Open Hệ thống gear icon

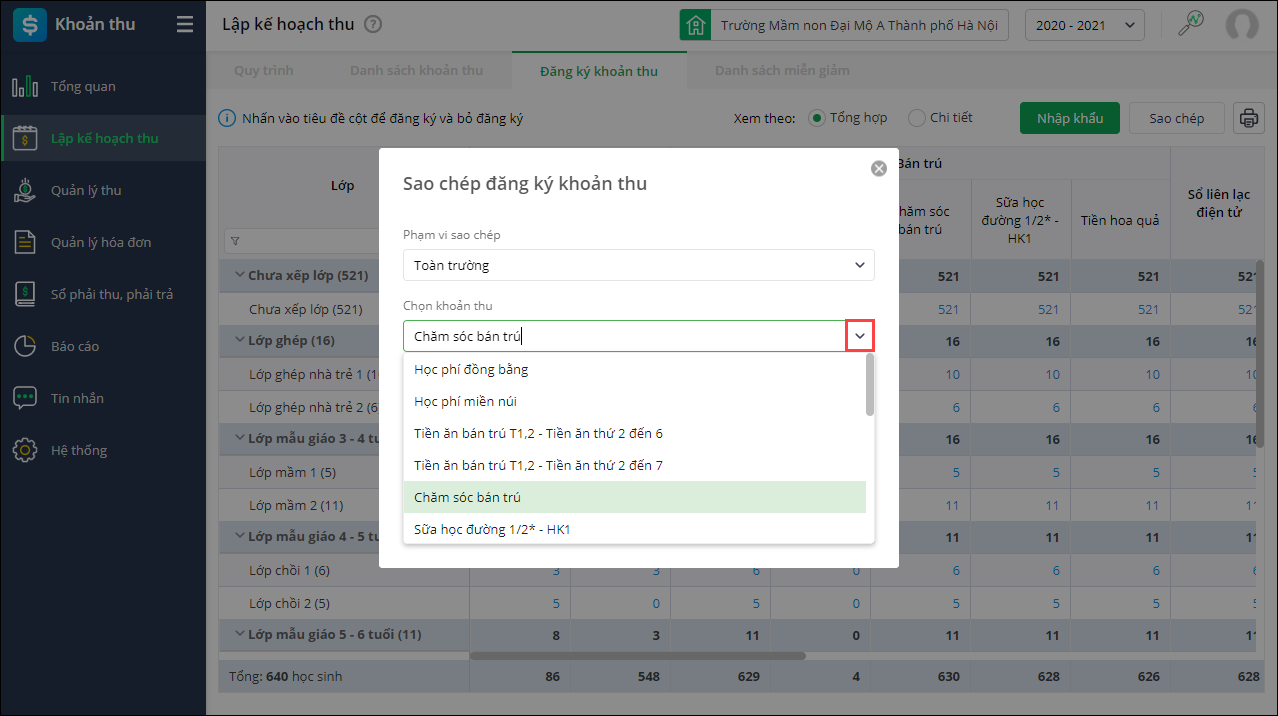[x=25, y=451]
